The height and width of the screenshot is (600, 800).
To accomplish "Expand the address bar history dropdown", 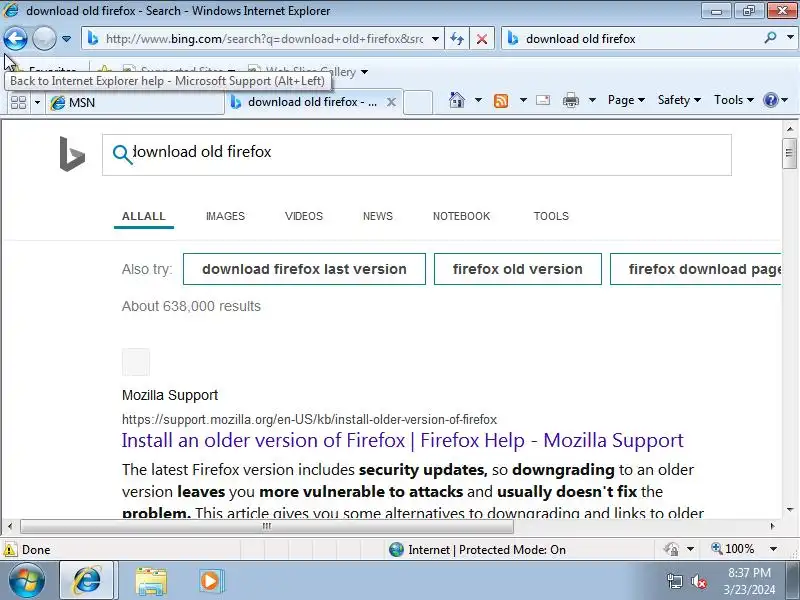I will pyautogui.click(x=435, y=39).
